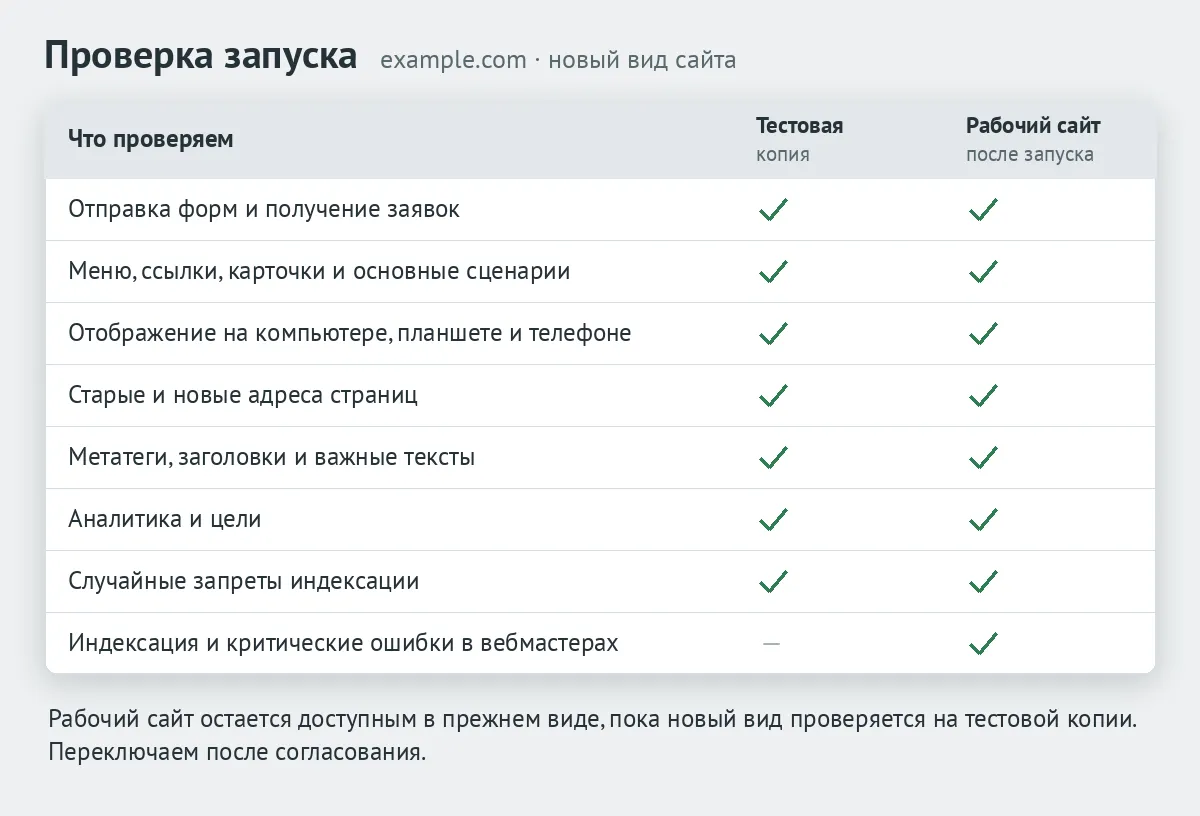Click live-site checkmark for 'Меню, ссылки, карточки' row
This screenshot has width=1200, height=816.
click(x=983, y=272)
